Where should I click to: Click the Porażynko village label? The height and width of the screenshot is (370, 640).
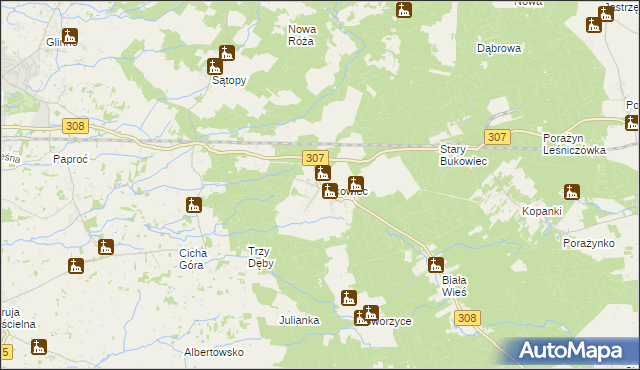pos(589,244)
